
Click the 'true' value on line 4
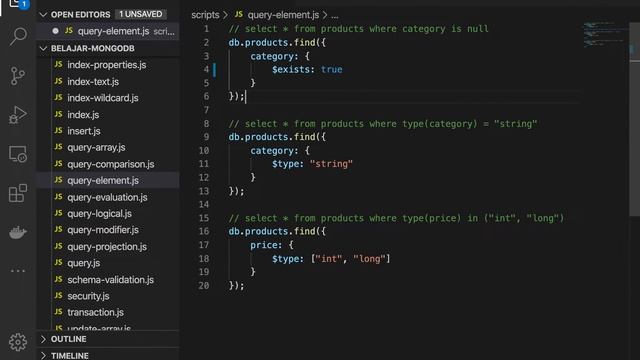click(x=331, y=69)
